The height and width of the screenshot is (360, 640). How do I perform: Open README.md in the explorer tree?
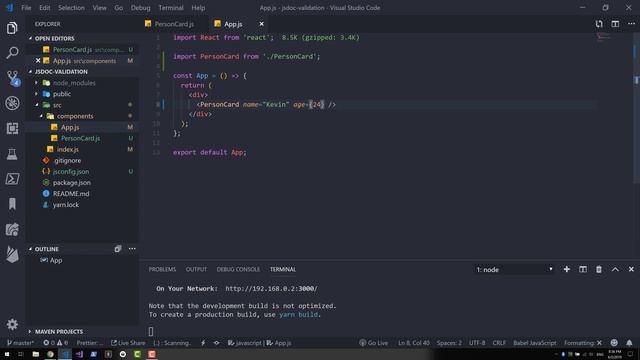(x=71, y=193)
